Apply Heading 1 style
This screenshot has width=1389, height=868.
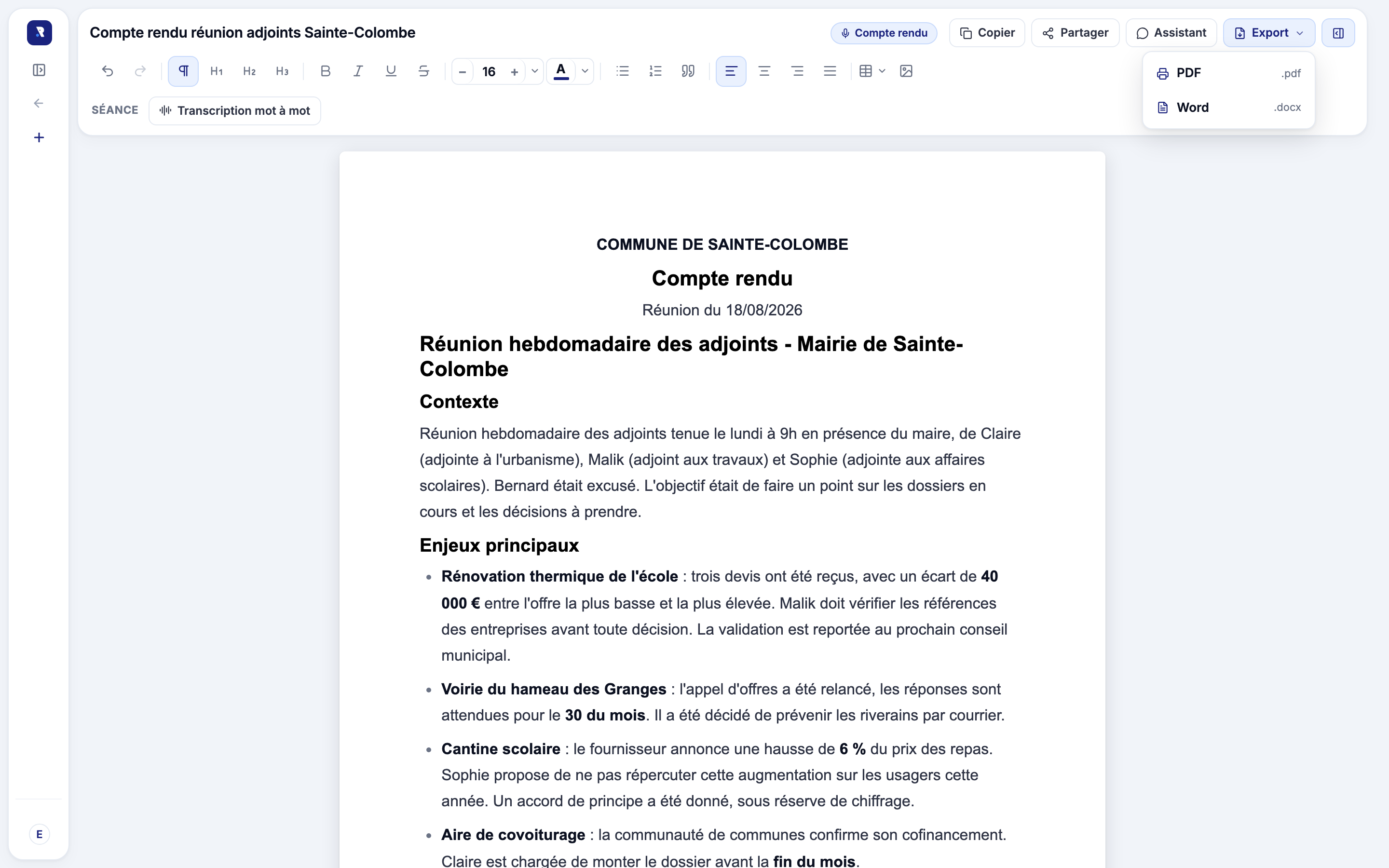[x=217, y=71]
